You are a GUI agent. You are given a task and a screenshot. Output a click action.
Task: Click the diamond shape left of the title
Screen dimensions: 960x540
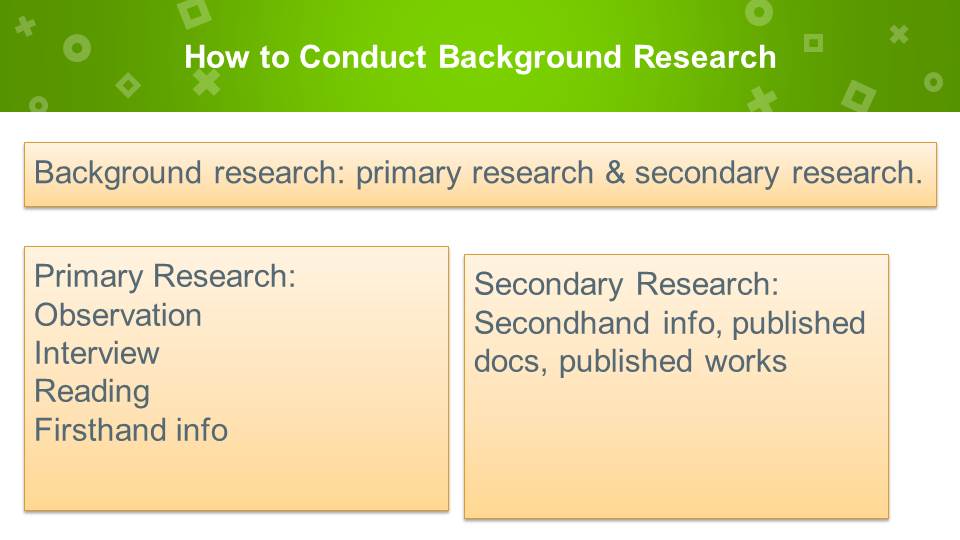click(x=127, y=85)
